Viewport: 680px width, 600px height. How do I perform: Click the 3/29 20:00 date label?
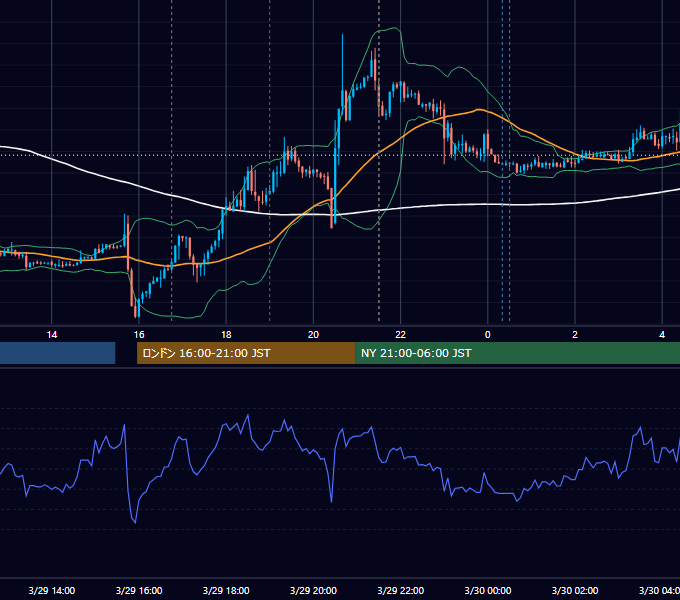[x=313, y=590]
